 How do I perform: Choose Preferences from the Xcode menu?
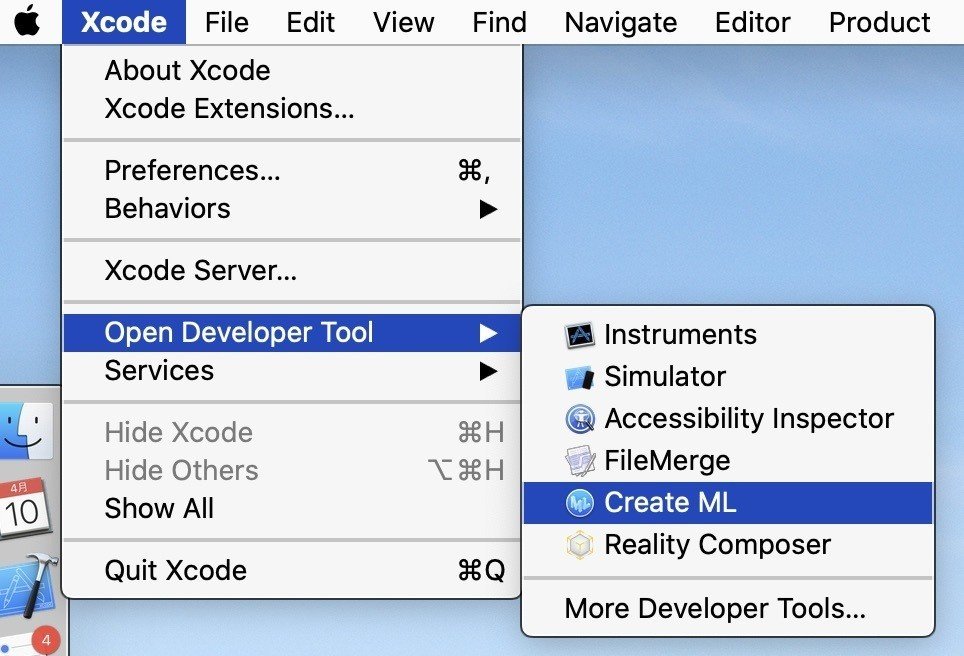coord(192,171)
